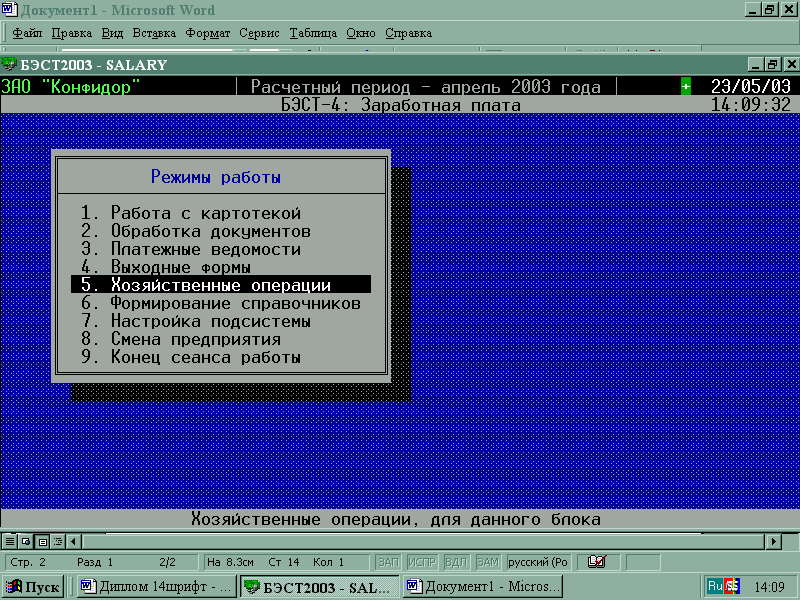Click the multicolored tray icon beside Ru

point(732,586)
